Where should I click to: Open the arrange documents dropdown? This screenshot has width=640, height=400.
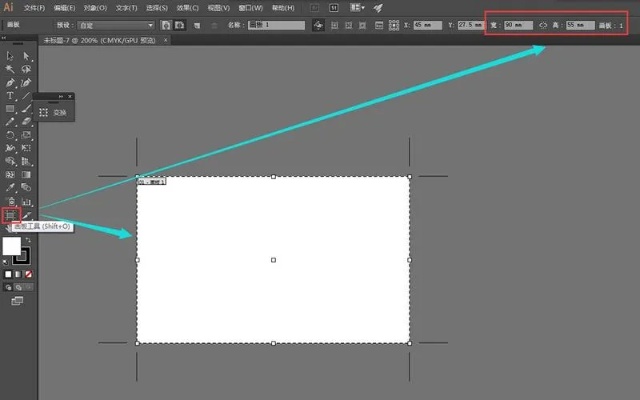coord(357,8)
